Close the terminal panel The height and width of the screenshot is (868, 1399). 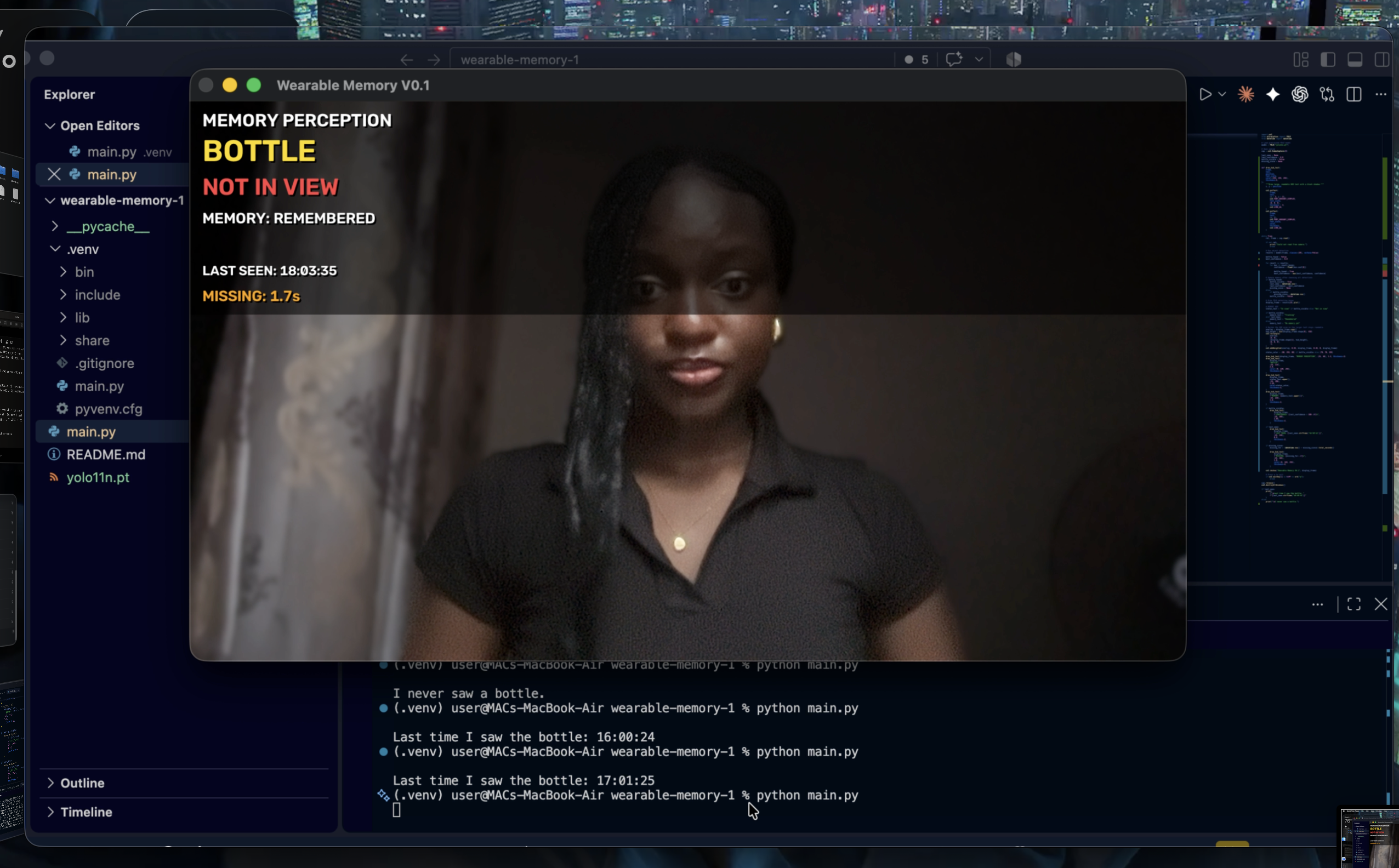pos(1380,604)
